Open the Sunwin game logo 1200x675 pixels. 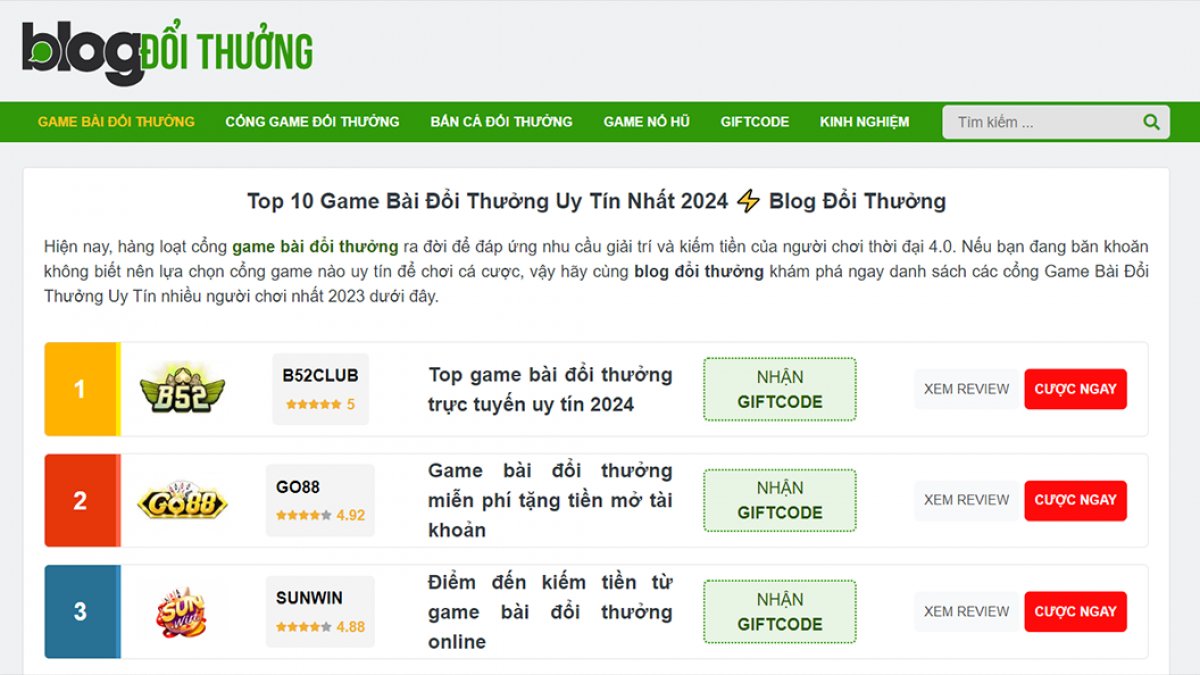click(180, 612)
